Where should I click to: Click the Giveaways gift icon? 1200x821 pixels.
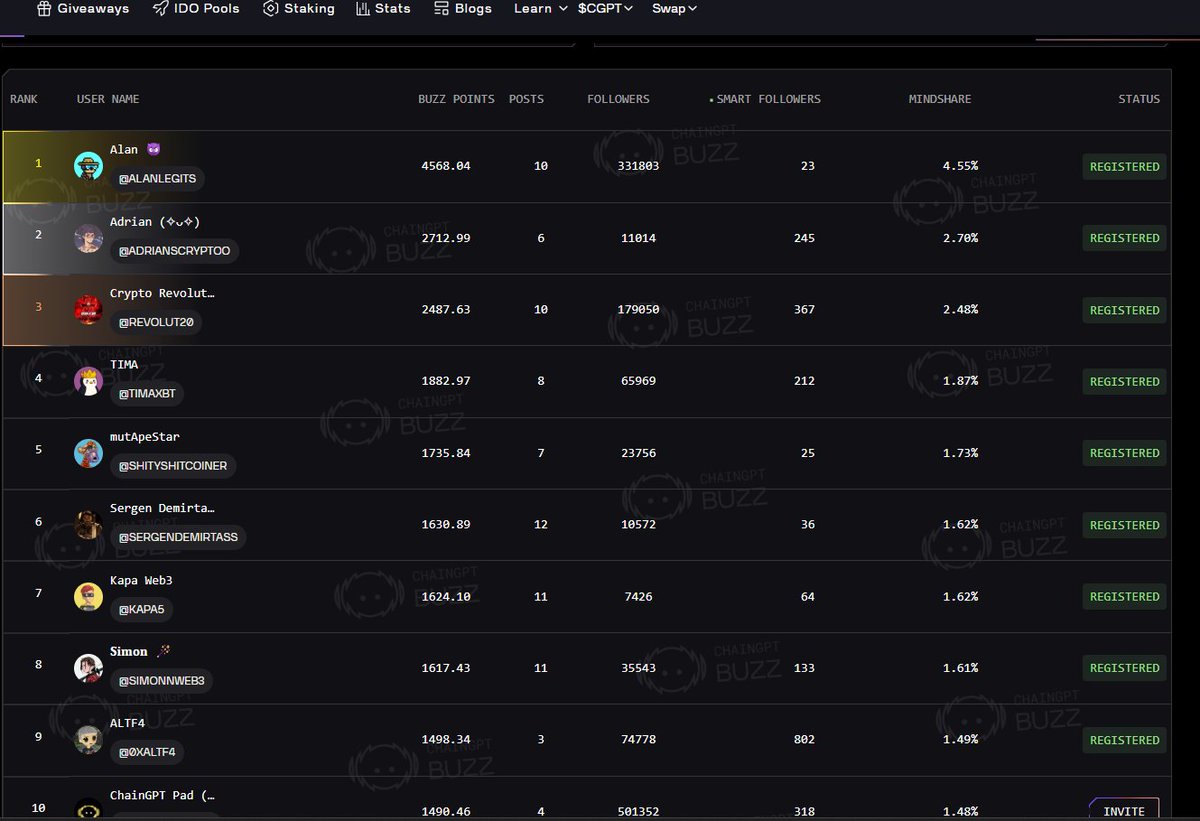[x=44, y=8]
